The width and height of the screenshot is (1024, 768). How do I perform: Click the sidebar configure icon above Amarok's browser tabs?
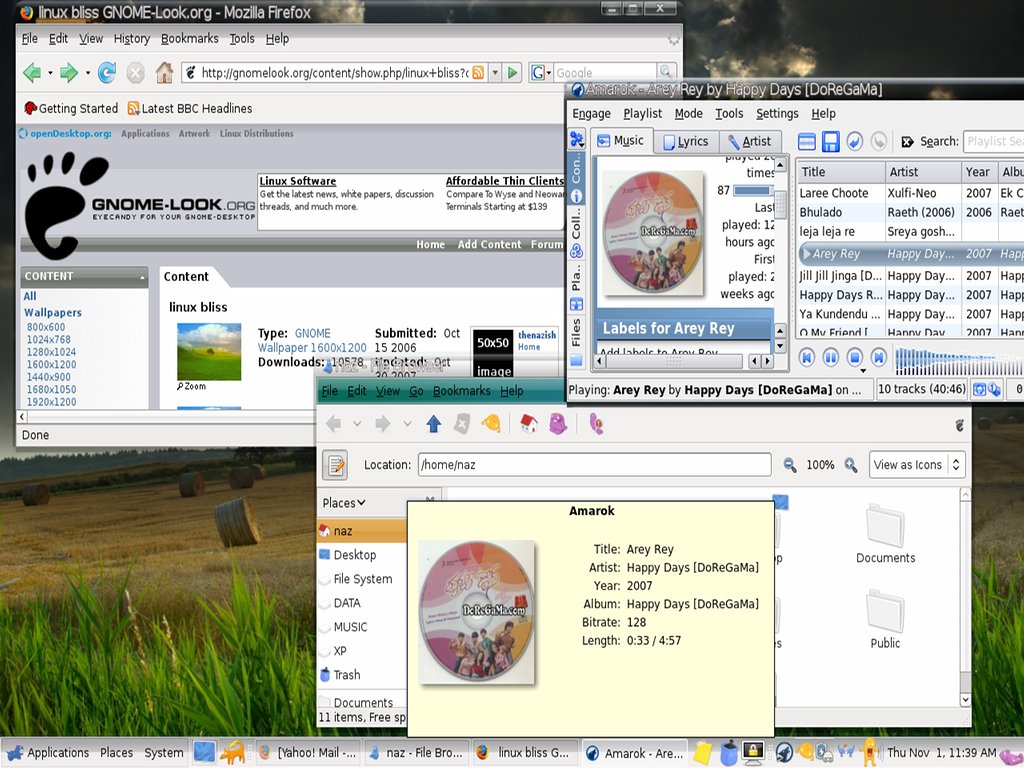[x=576, y=139]
